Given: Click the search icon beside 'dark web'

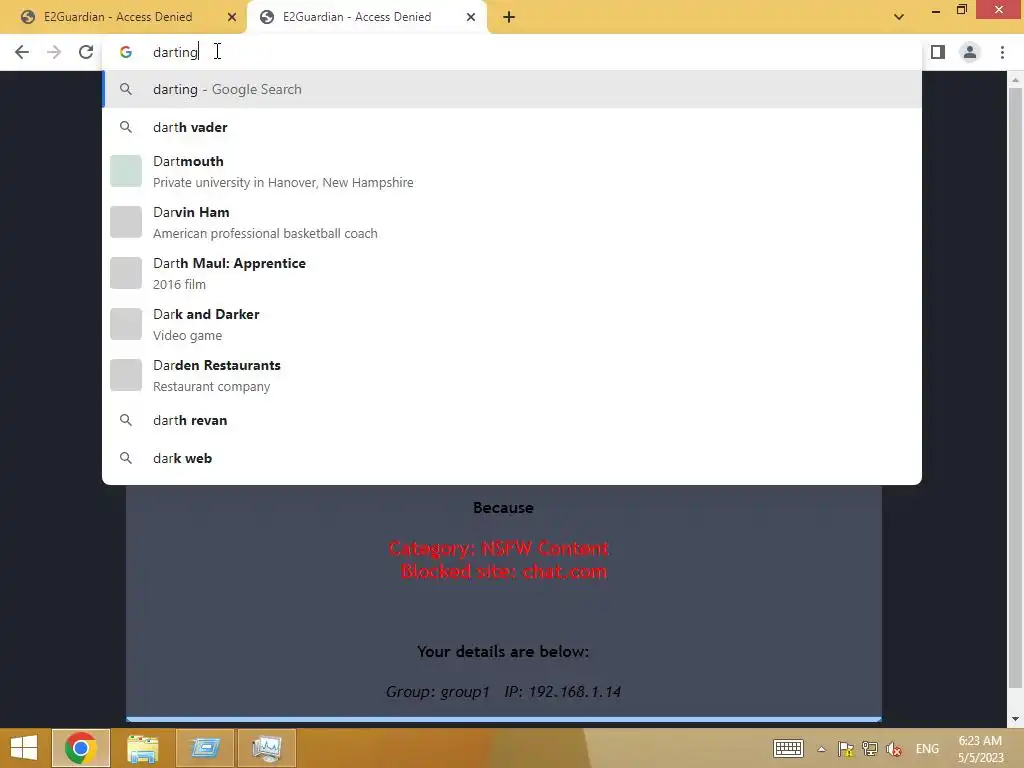Looking at the screenshot, I should click(x=125, y=458).
